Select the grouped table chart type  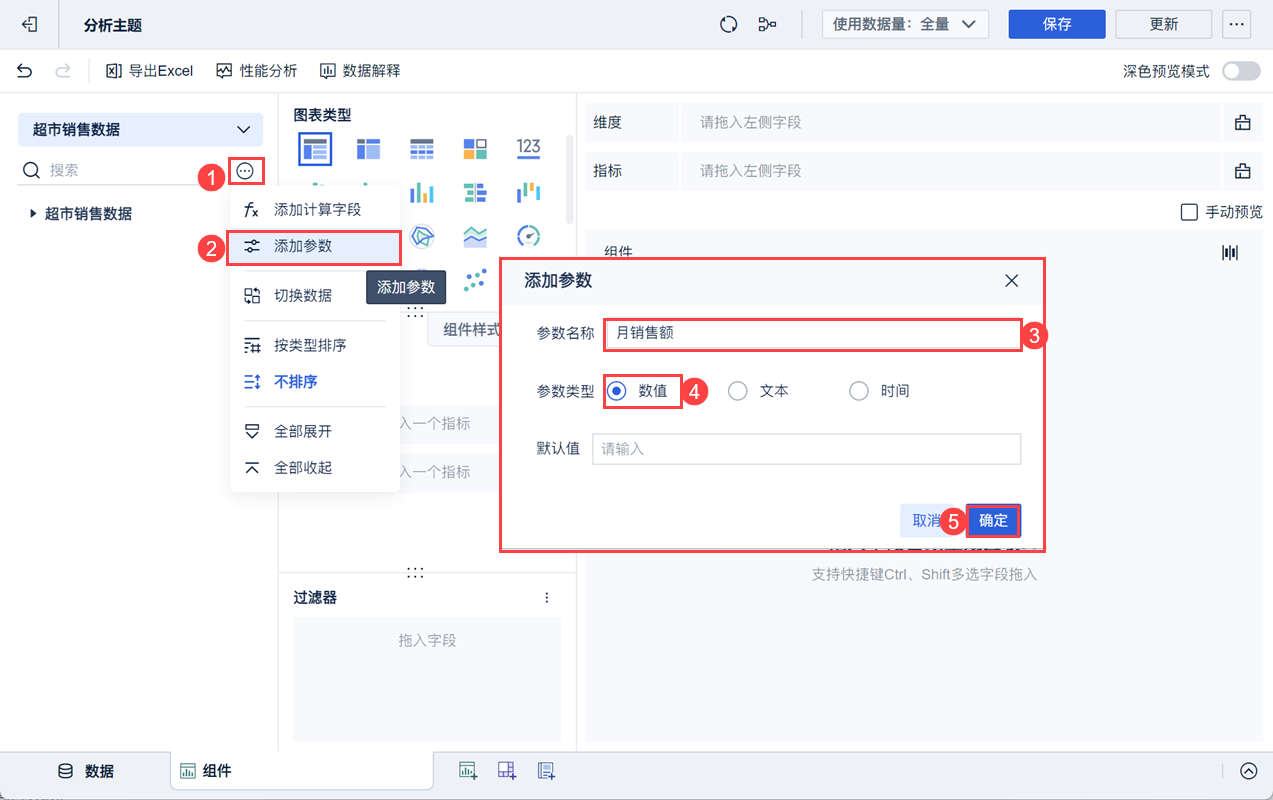coord(315,149)
